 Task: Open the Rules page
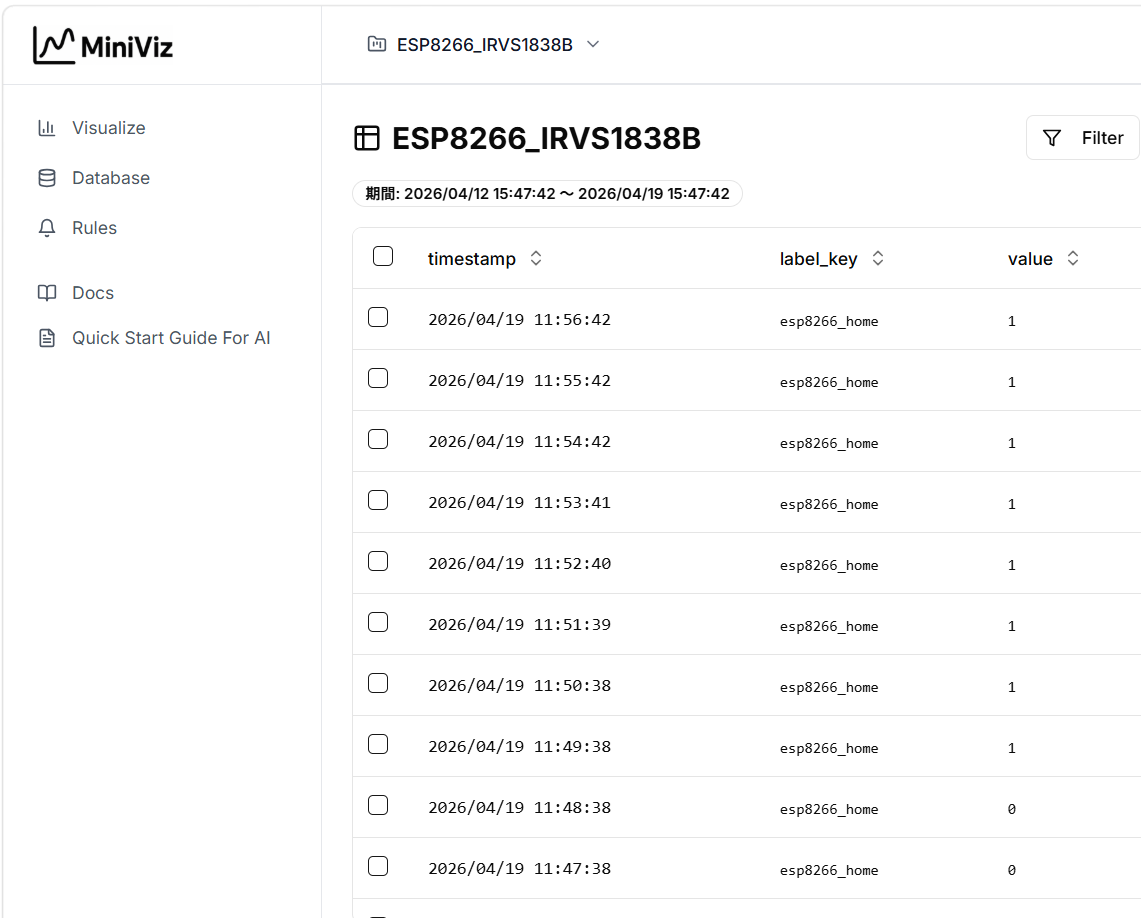click(x=94, y=227)
